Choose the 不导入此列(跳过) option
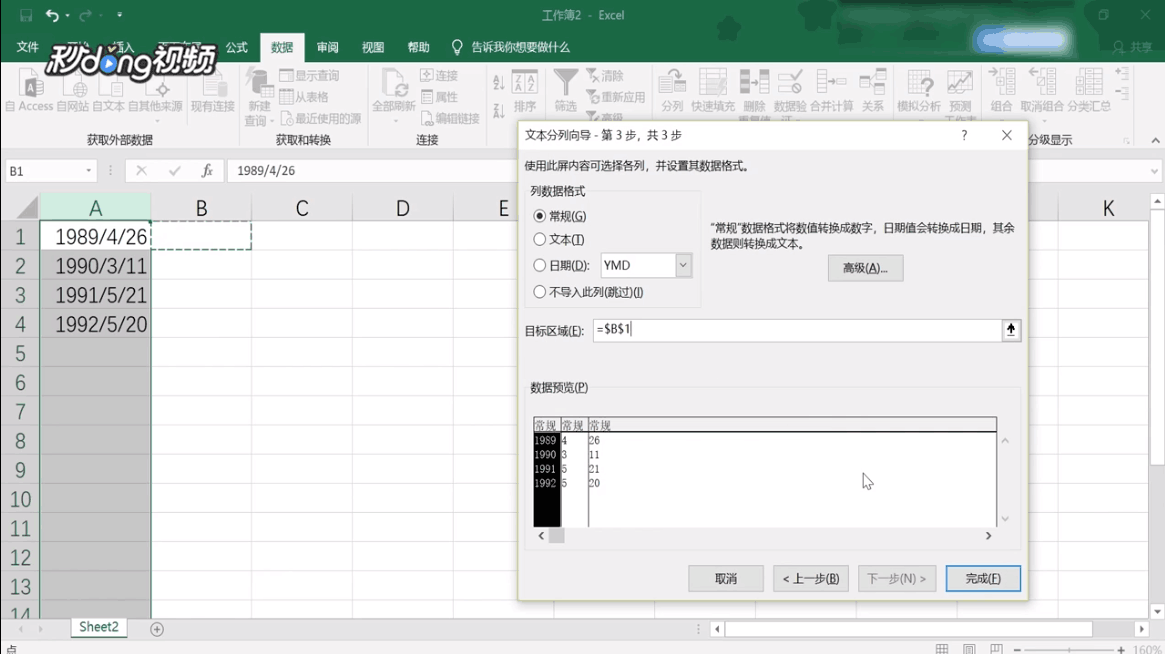The width and height of the screenshot is (1165, 654). pos(540,291)
